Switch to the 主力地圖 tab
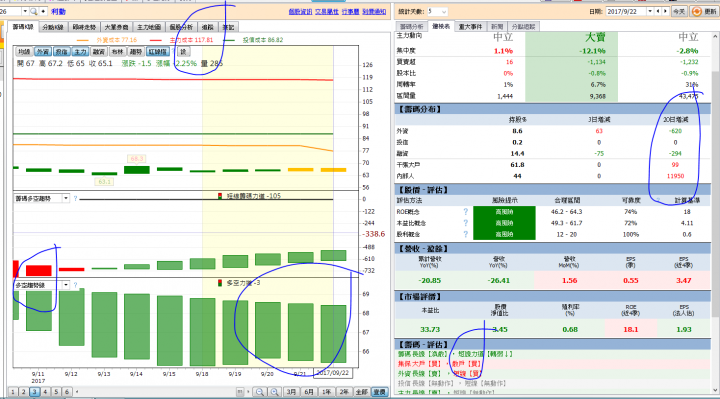This screenshot has height=399, width=720. point(149,28)
